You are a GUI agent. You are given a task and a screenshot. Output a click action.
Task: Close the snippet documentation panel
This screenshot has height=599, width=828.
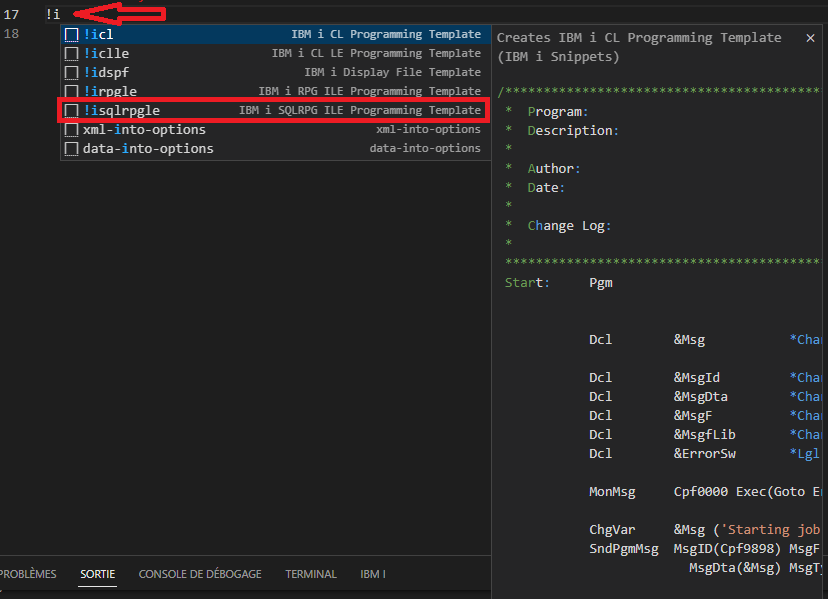[x=811, y=38]
